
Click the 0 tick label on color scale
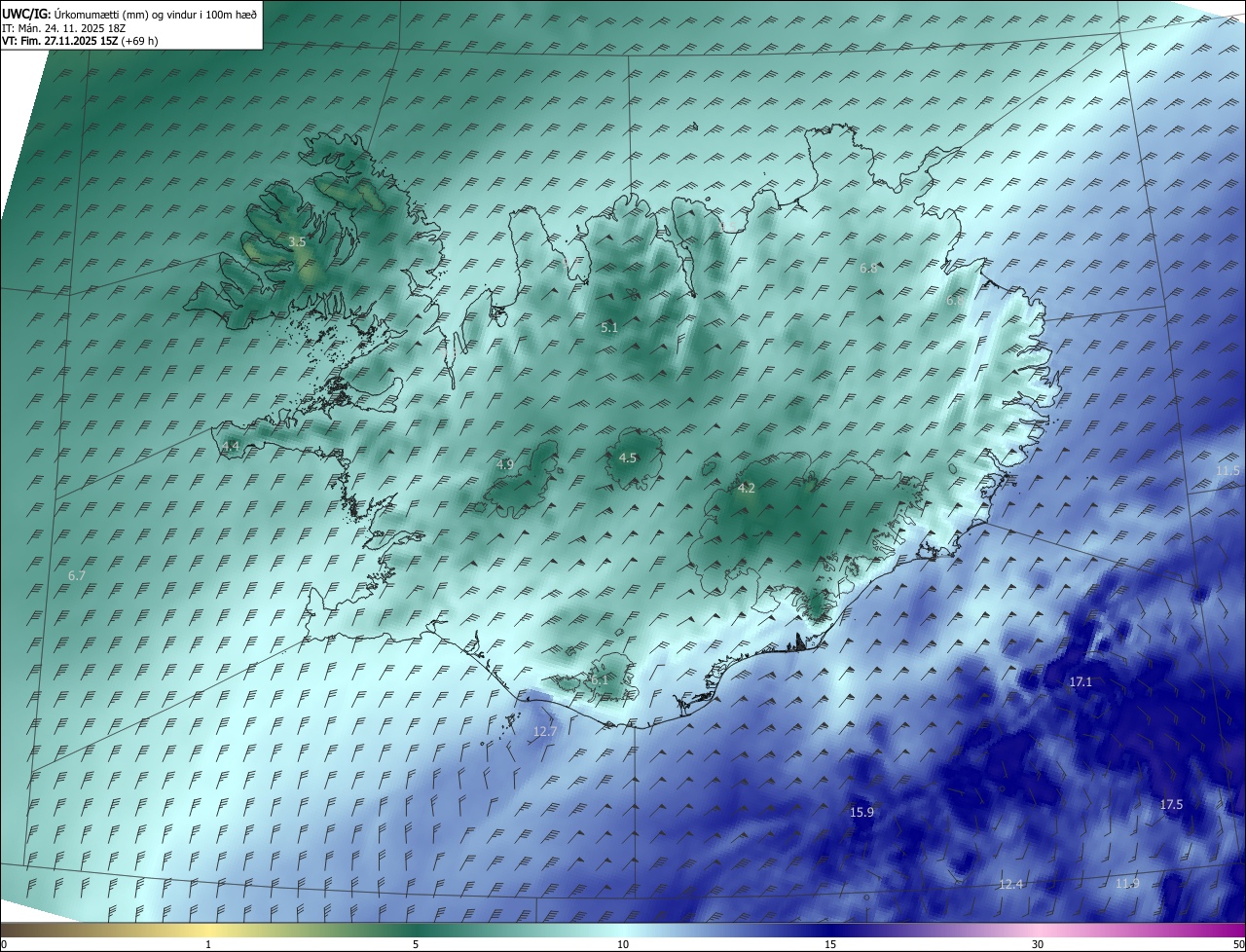tap(4, 944)
